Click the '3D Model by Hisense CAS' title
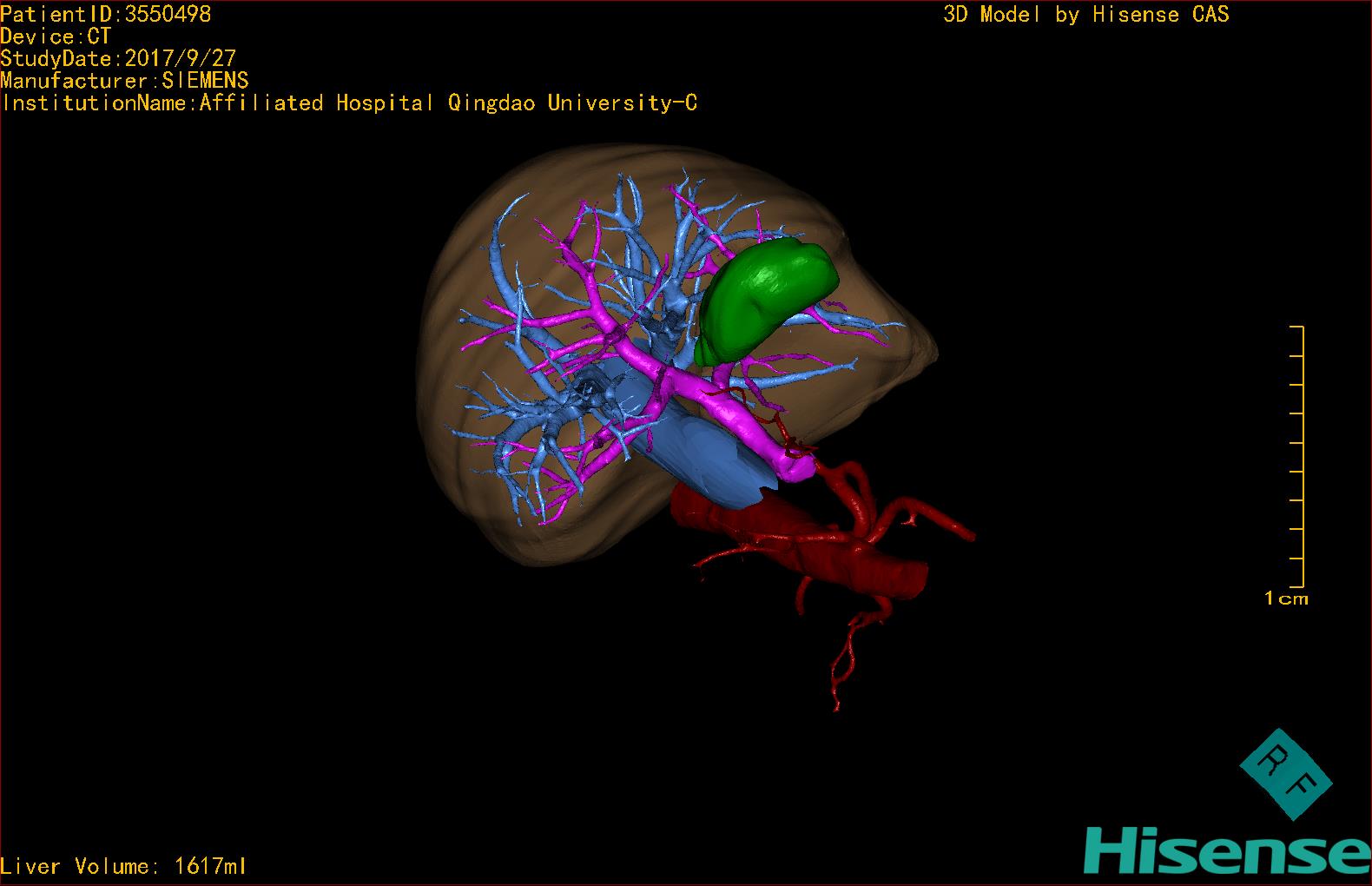Viewport: 1372px width, 886px height. tap(1086, 14)
